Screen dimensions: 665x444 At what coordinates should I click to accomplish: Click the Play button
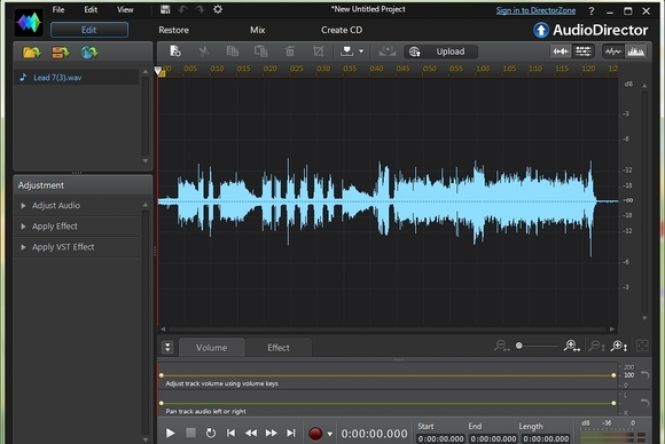(170, 433)
